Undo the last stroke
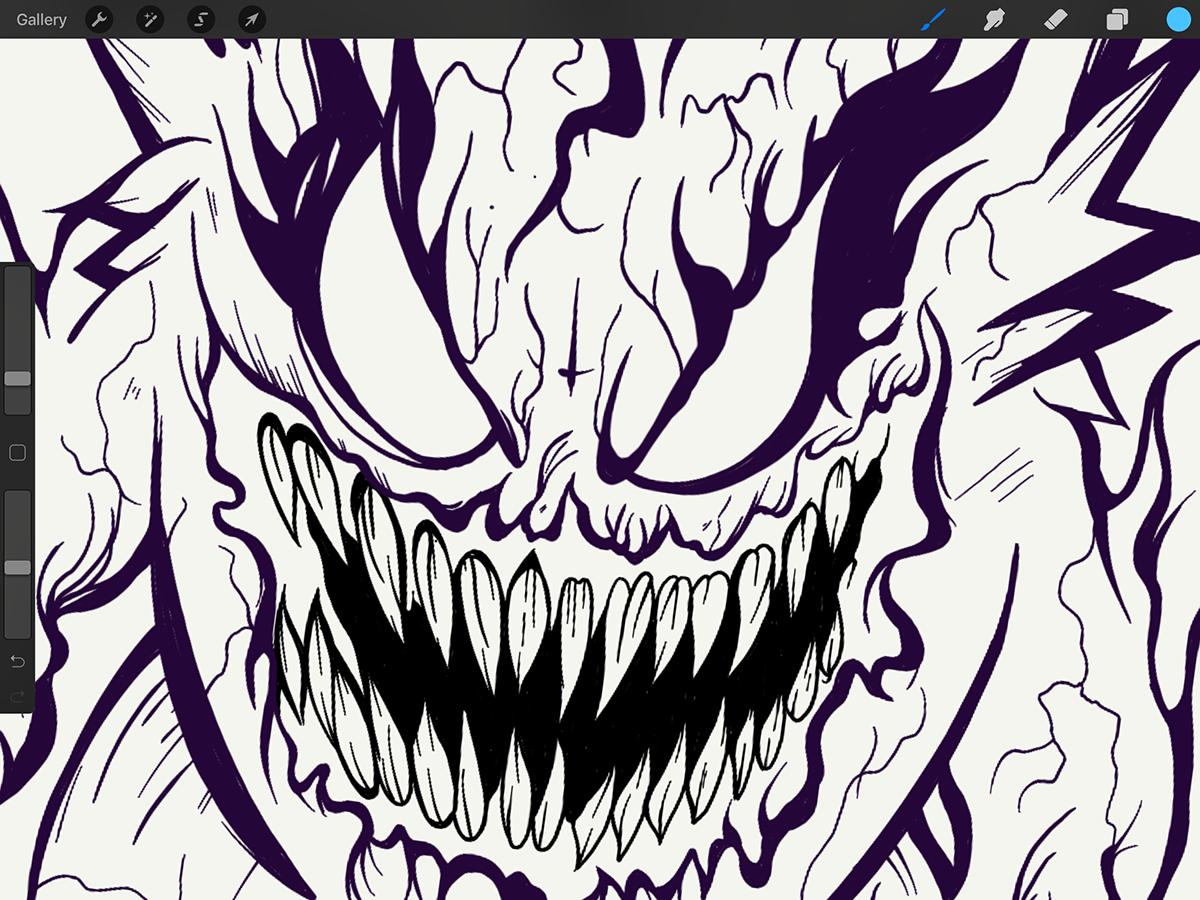Viewport: 1200px width, 900px height. [17, 662]
